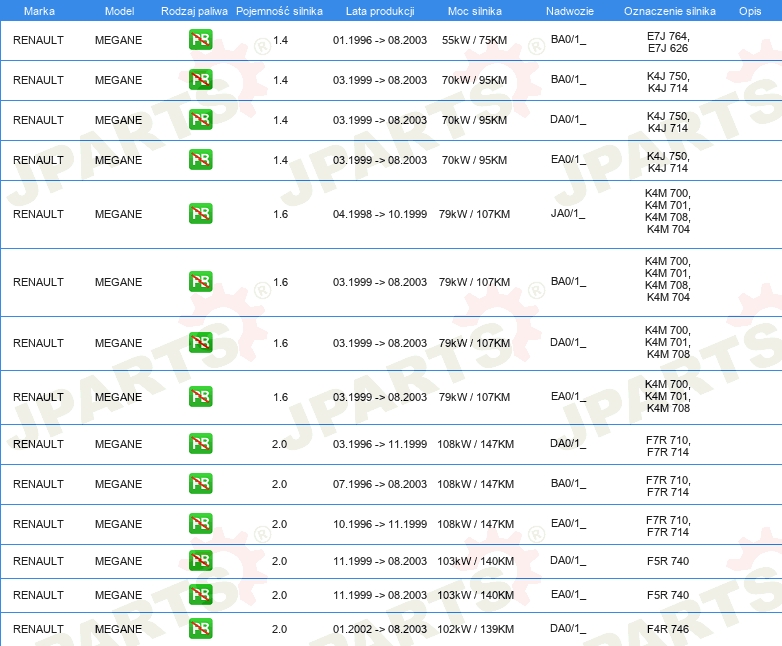Click the fuel icon in the 1.4 70kW BA0/1_ row
The width and height of the screenshot is (782, 646).
pyautogui.click(x=200, y=80)
